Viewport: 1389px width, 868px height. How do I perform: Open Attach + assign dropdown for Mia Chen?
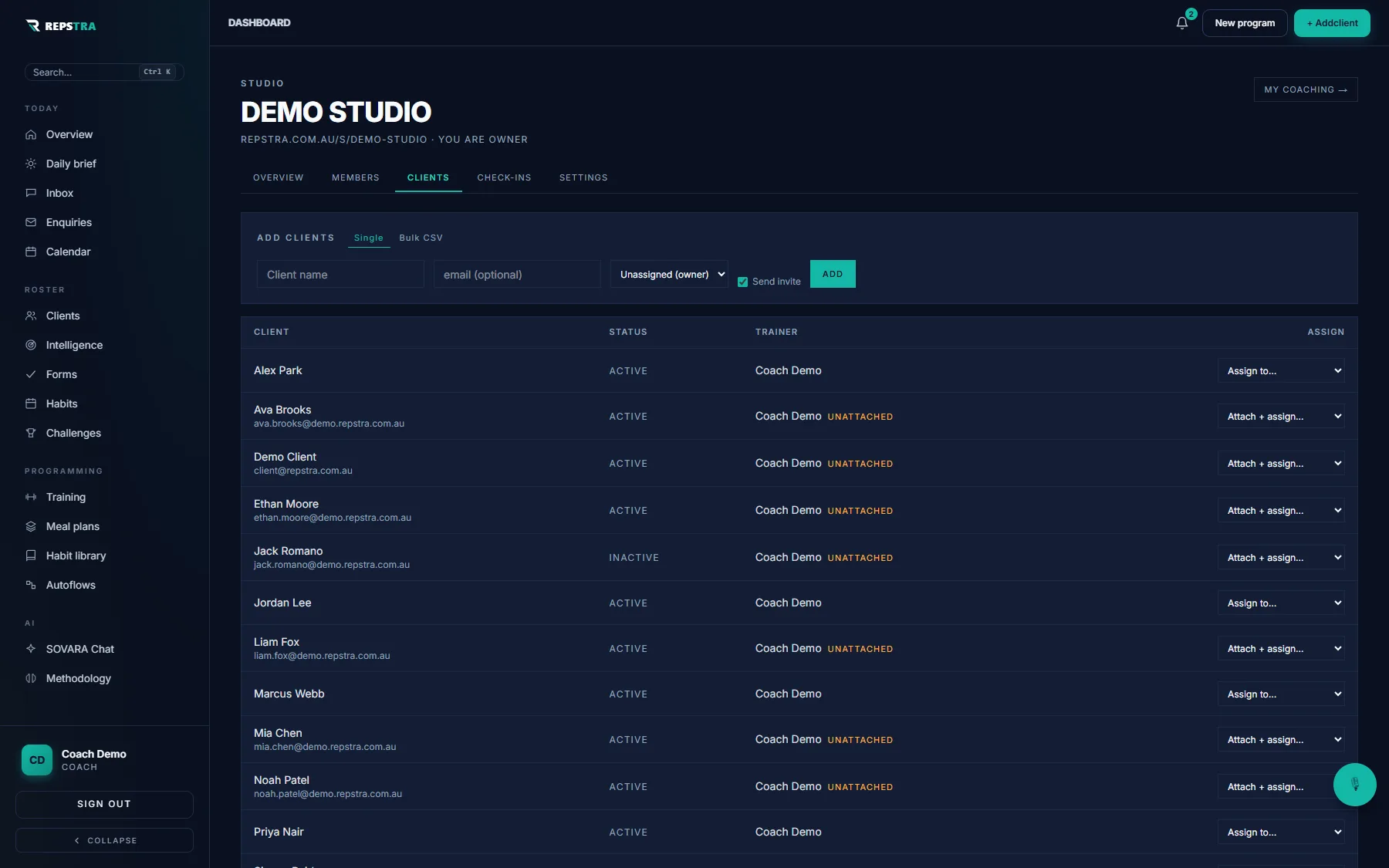(1281, 739)
